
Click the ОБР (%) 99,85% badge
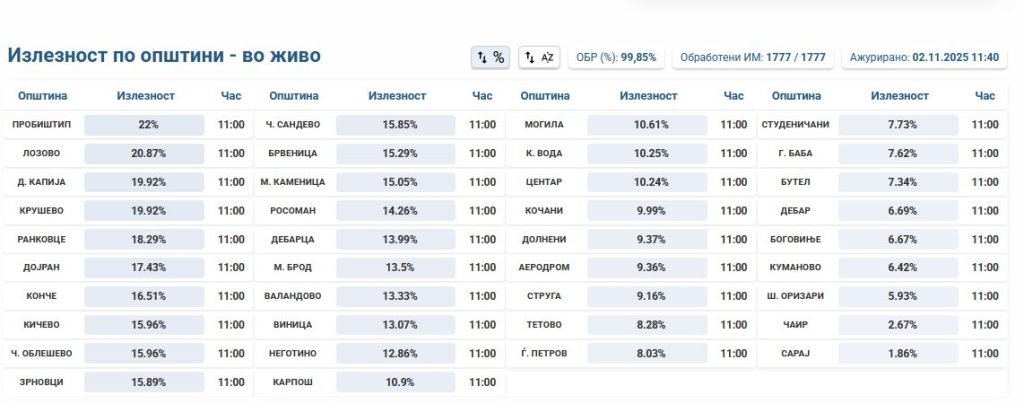point(617,57)
